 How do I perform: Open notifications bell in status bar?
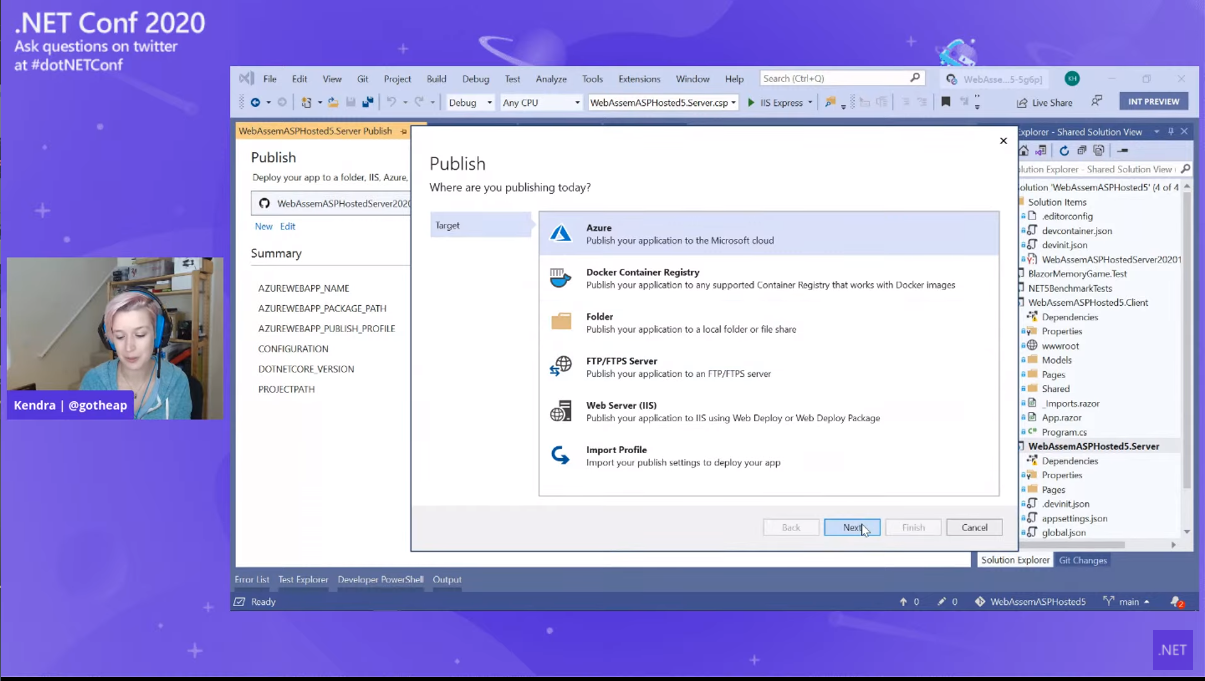(1177, 602)
